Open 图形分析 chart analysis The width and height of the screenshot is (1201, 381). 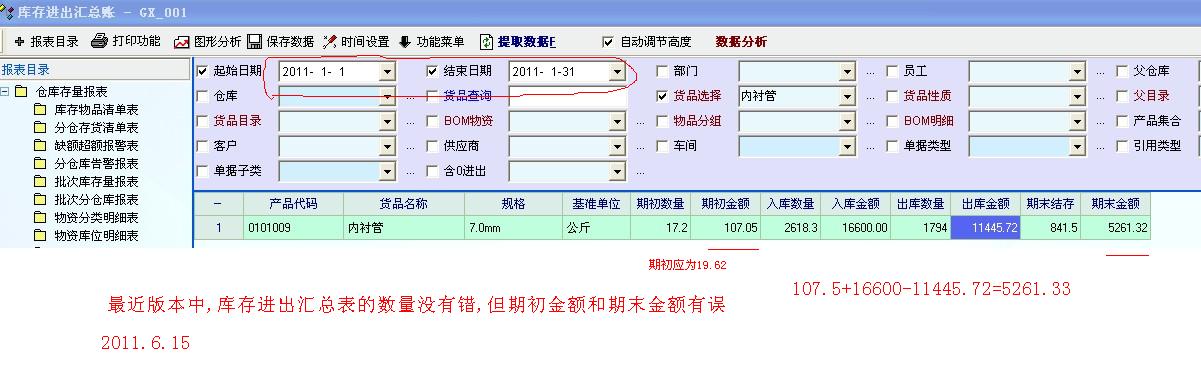207,42
